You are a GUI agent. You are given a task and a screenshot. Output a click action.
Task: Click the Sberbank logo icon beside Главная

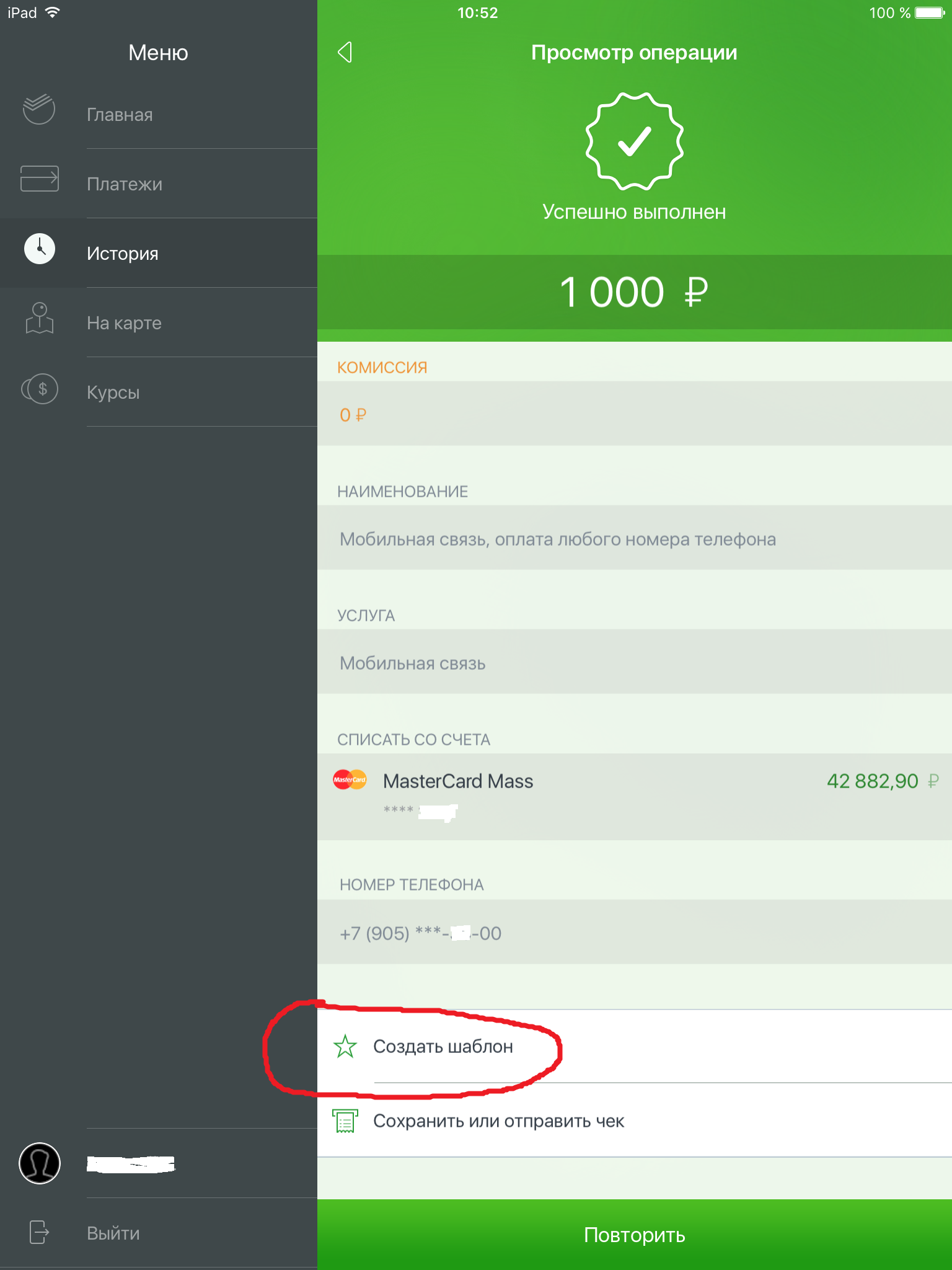click(39, 109)
